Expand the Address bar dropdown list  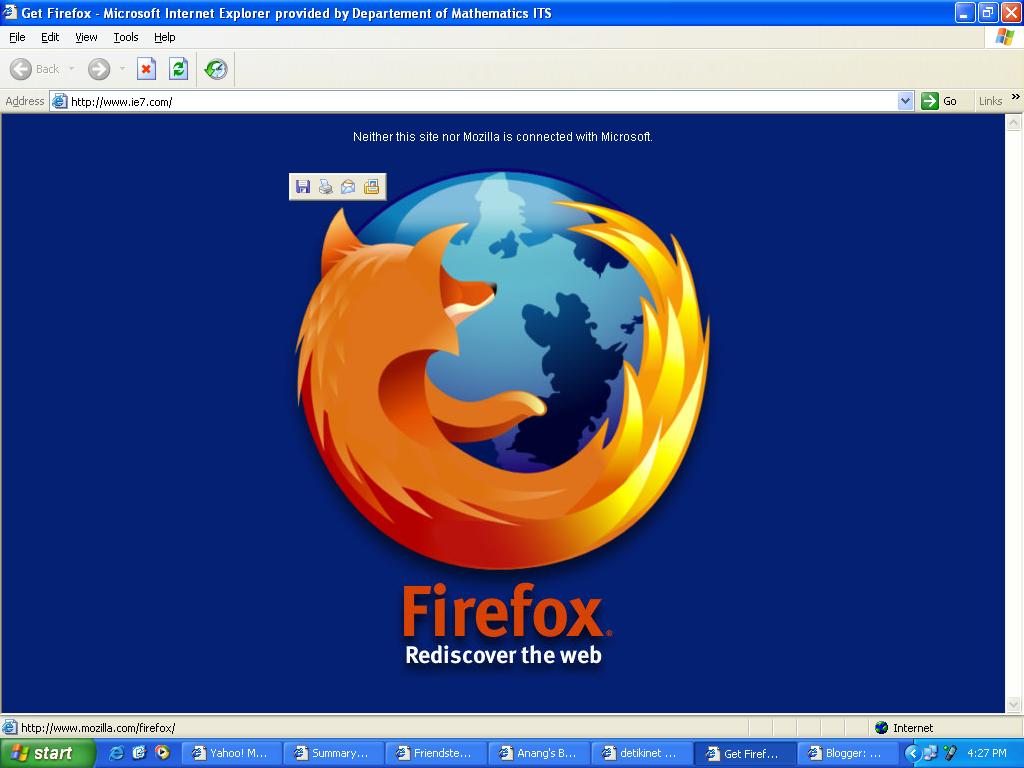[x=905, y=101]
